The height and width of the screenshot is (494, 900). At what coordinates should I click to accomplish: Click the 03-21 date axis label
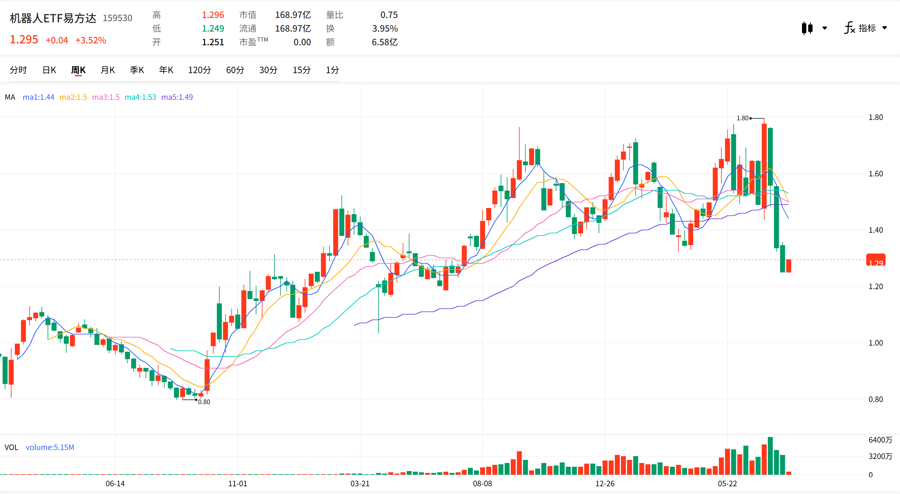tap(360, 484)
